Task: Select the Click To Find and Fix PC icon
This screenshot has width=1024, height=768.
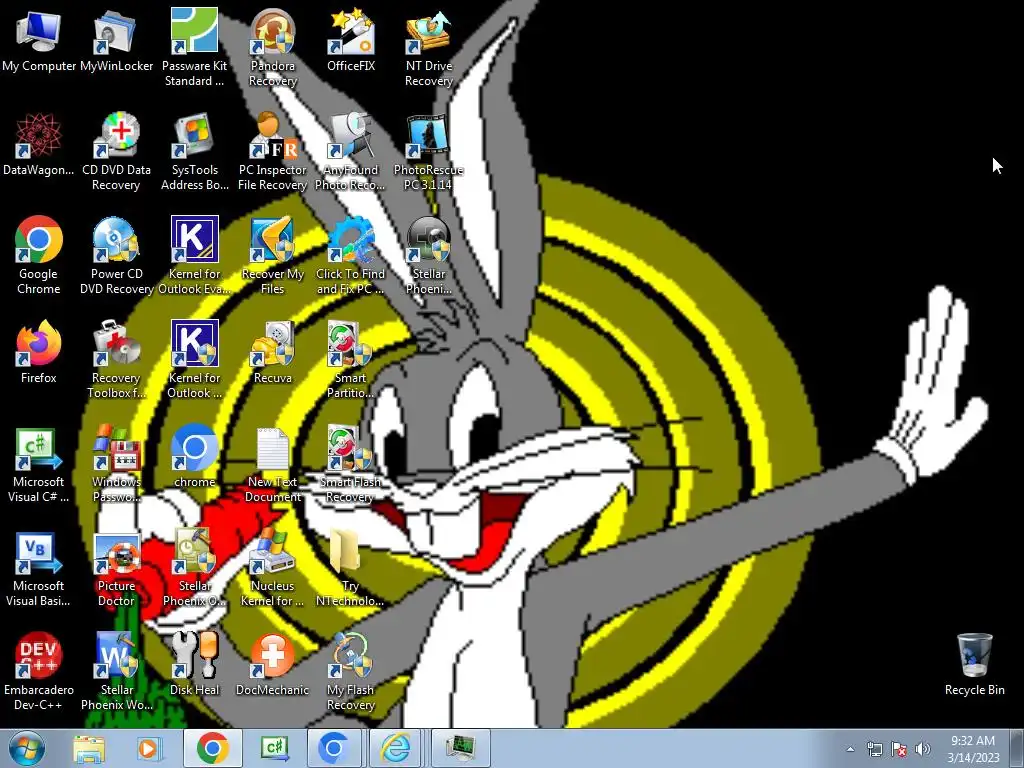Action: point(351,255)
